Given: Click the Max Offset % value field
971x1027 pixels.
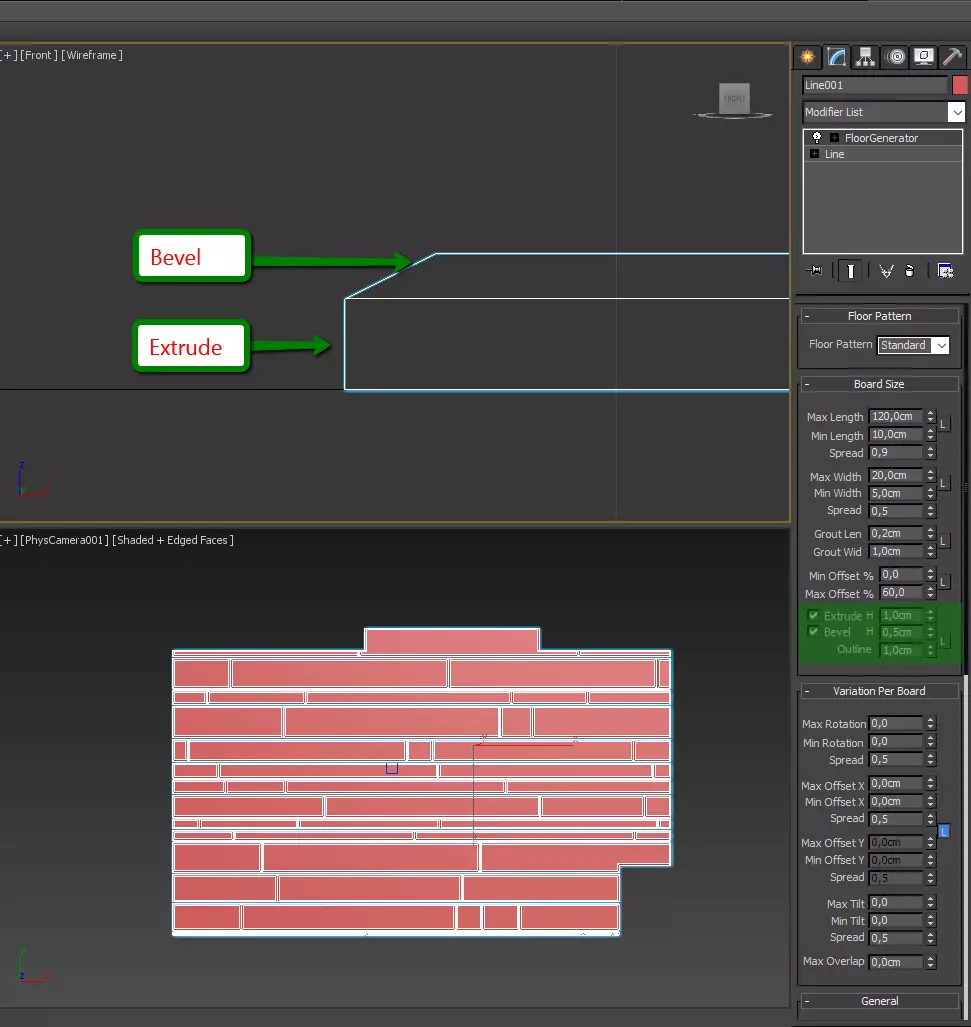Looking at the screenshot, I should point(901,592).
